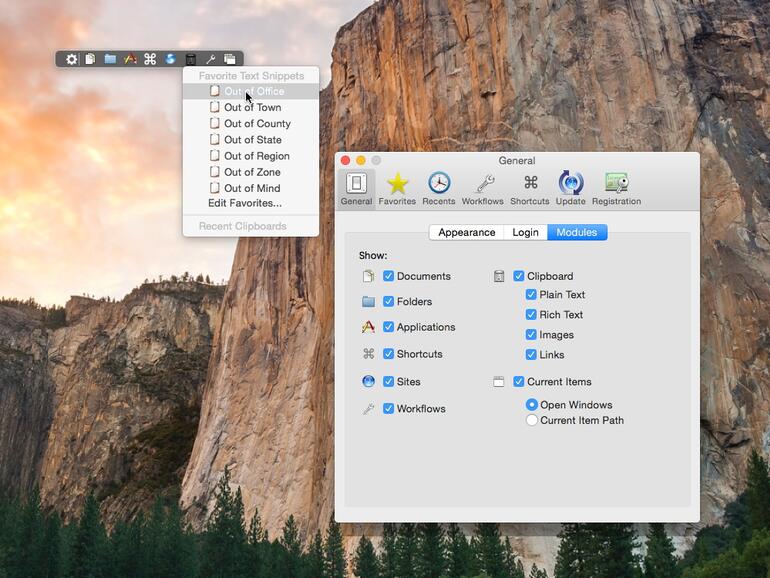Open Favorites star in preferences toolbar
The image size is (770, 578).
pyautogui.click(x=397, y=187)
